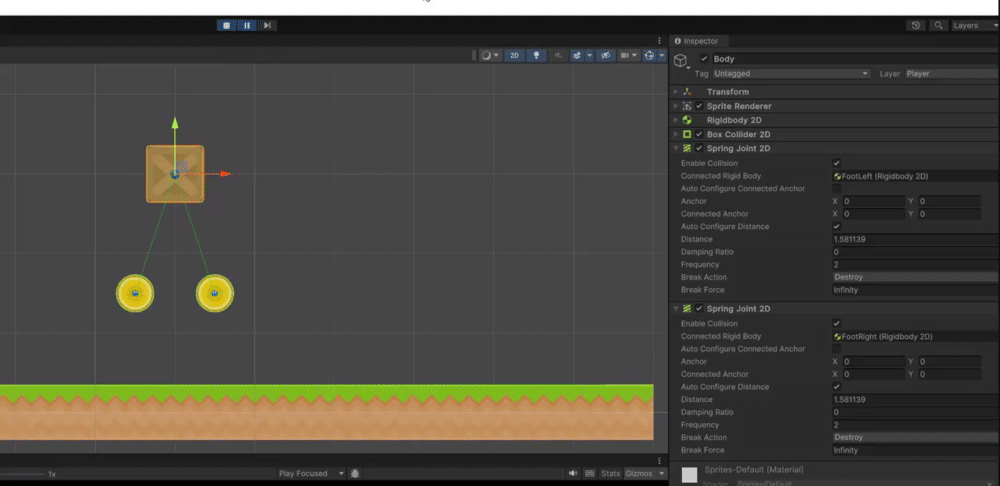Open the Layer dropdown showing Player

click(952, 73)
